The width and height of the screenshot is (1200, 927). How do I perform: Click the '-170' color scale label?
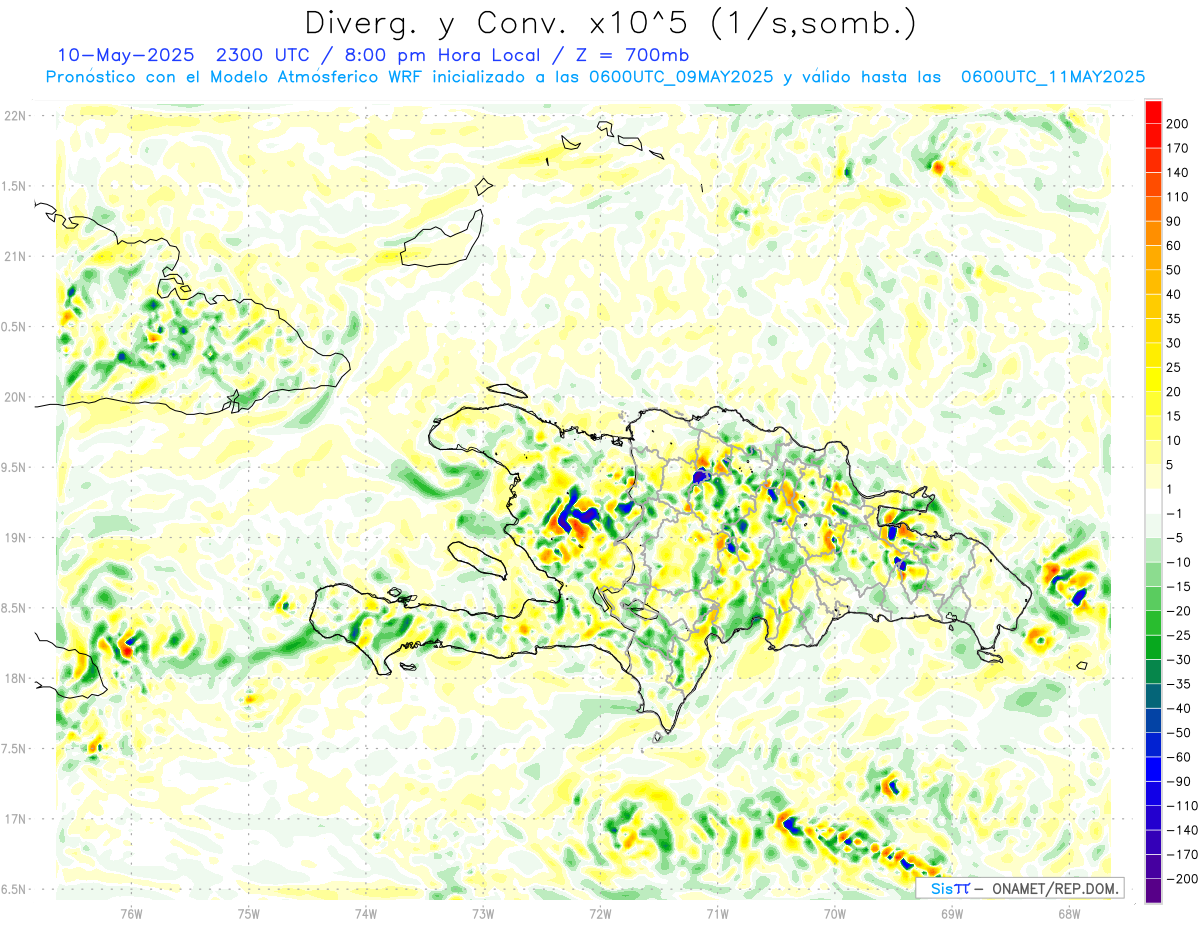(1183, 855)
